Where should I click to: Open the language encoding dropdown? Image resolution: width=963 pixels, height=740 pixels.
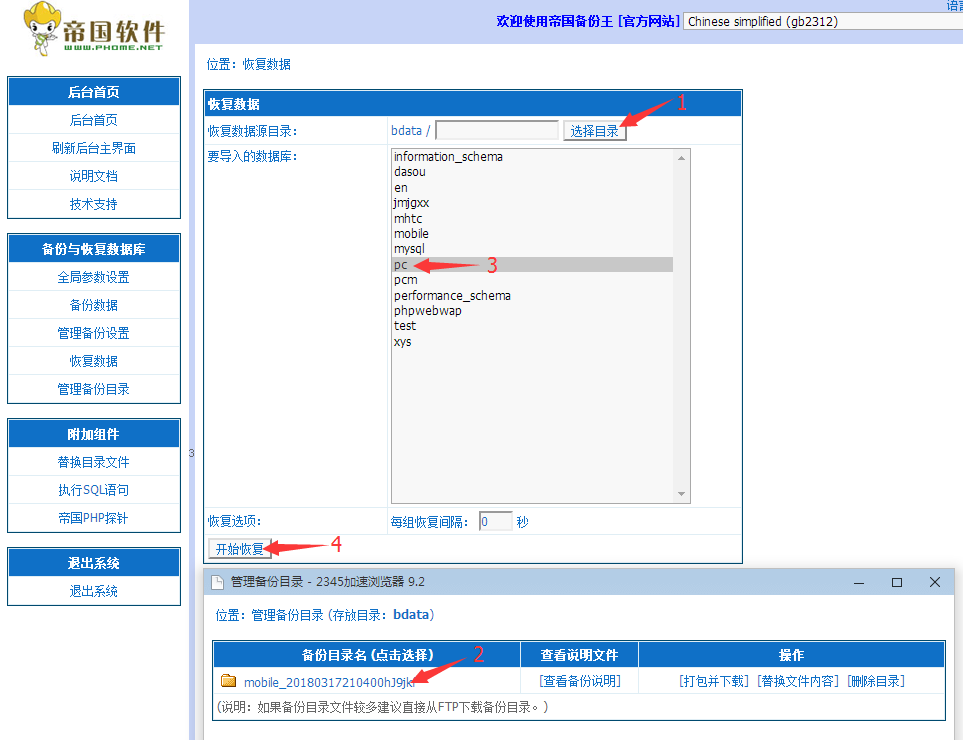(x=822, y=21)
